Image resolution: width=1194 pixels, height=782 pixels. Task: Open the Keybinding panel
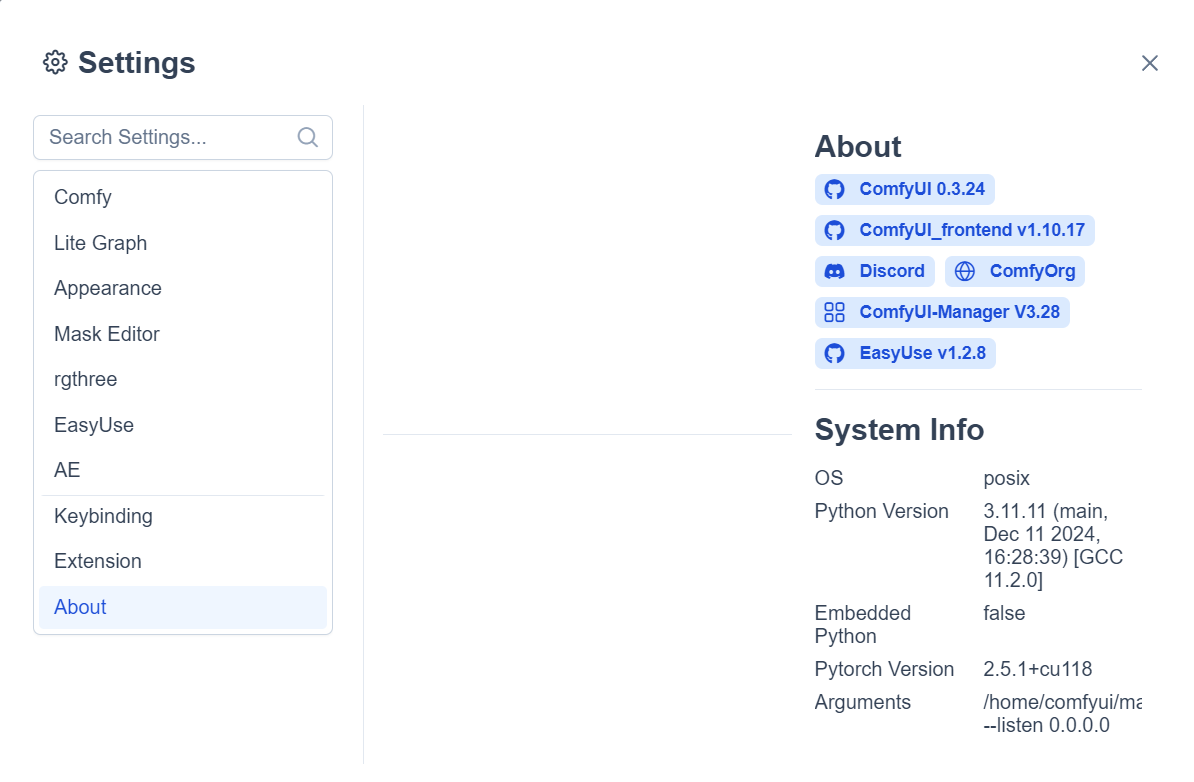click(103, 516)
